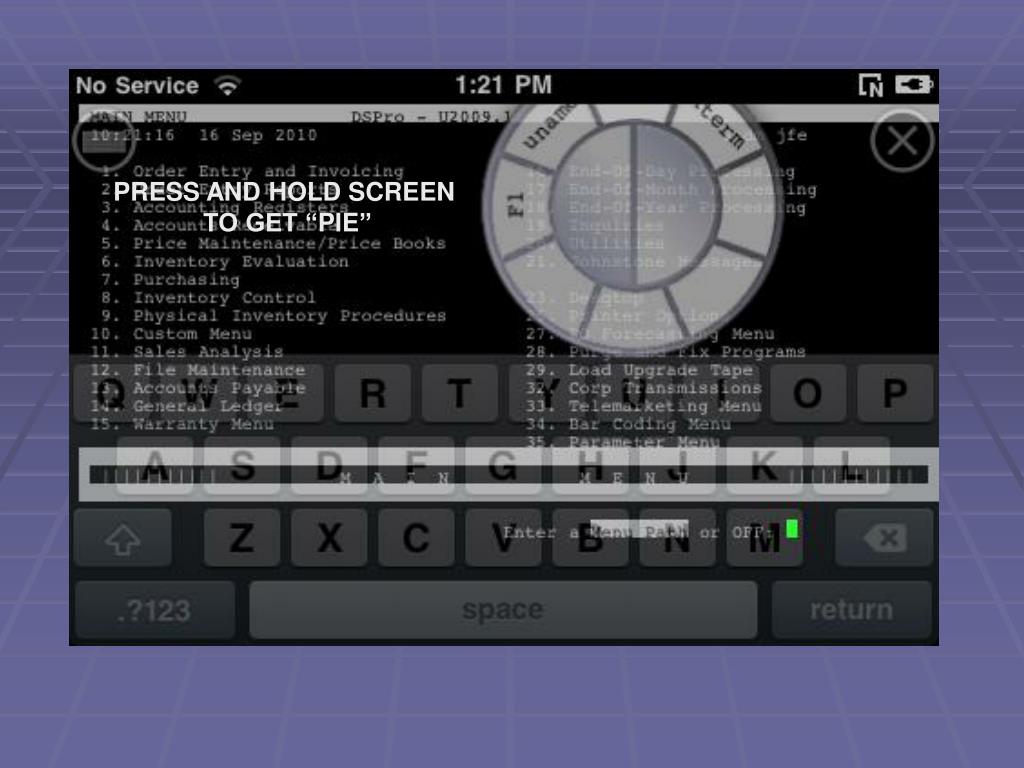Image resolution: width=1024 pixels, height=768 pixels.
Task: Tap "Telemarketing Menu" line
Action: (x=645, y=406)
